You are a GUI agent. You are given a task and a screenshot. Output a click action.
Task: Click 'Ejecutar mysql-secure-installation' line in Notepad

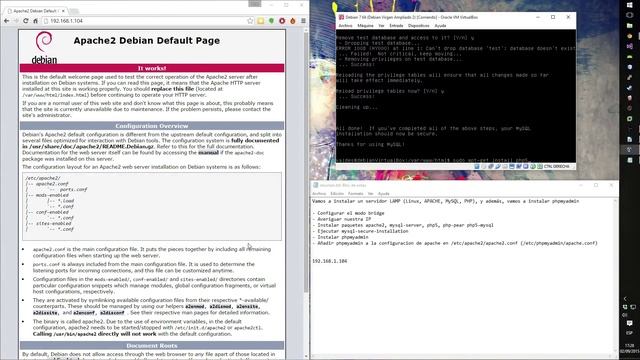click(360, 231)
